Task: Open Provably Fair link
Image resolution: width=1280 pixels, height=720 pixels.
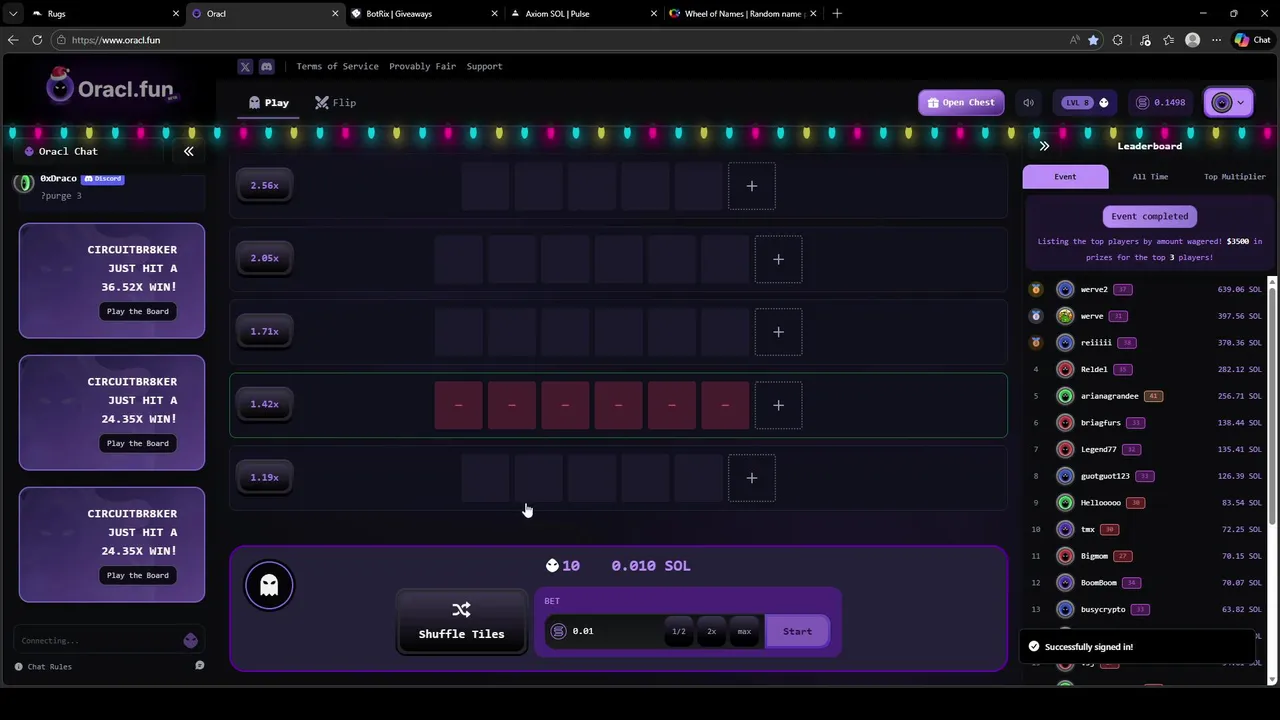Action: (x=422, y=67)
